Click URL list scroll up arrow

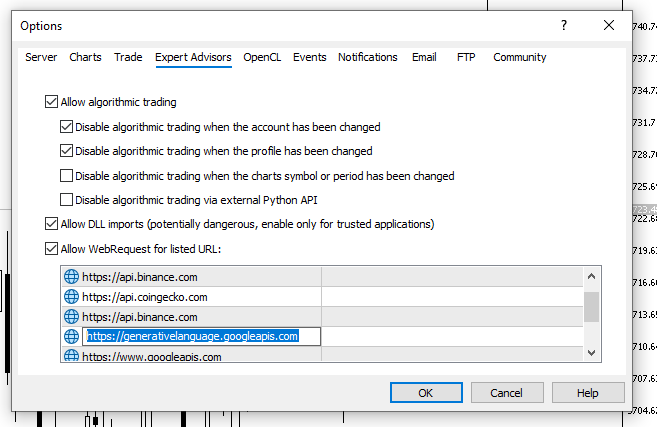click(591, 276)
